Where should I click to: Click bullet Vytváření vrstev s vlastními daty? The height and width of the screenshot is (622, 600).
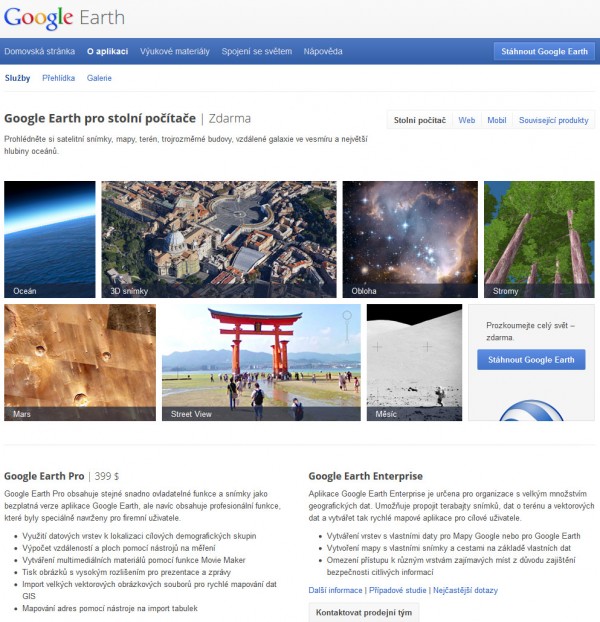coord(453,536)
